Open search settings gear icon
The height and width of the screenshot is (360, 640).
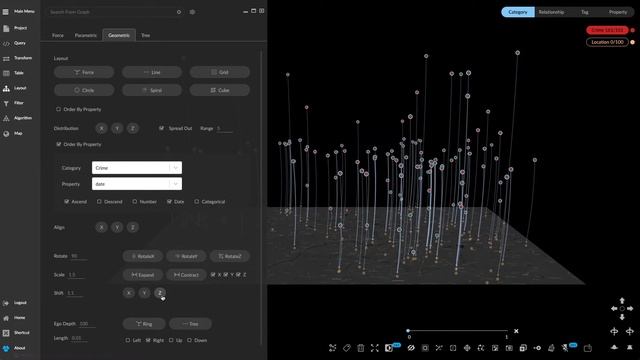click(192, 12)
